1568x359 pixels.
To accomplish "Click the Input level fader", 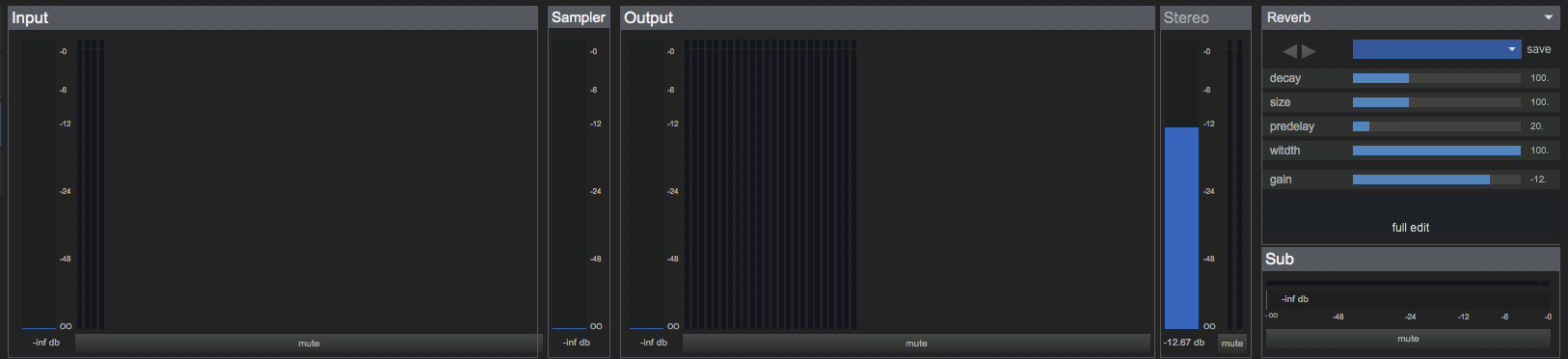I will point(39,184).
